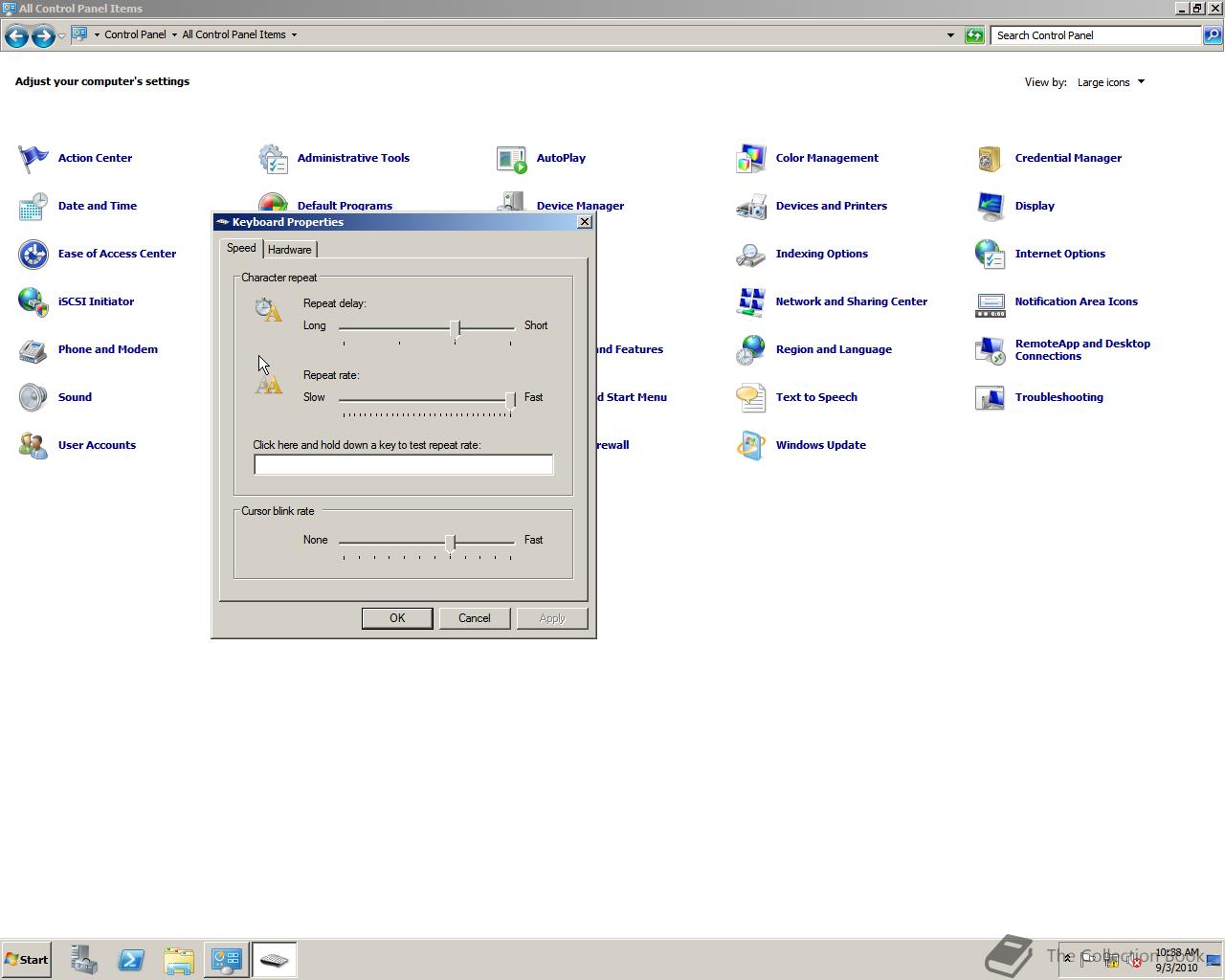
Task: Click the Start button
Action: pos(26,960)
